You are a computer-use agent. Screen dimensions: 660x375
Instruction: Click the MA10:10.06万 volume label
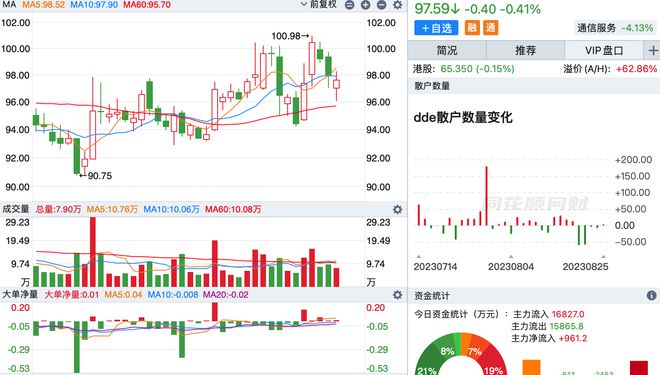pos(171,209)
